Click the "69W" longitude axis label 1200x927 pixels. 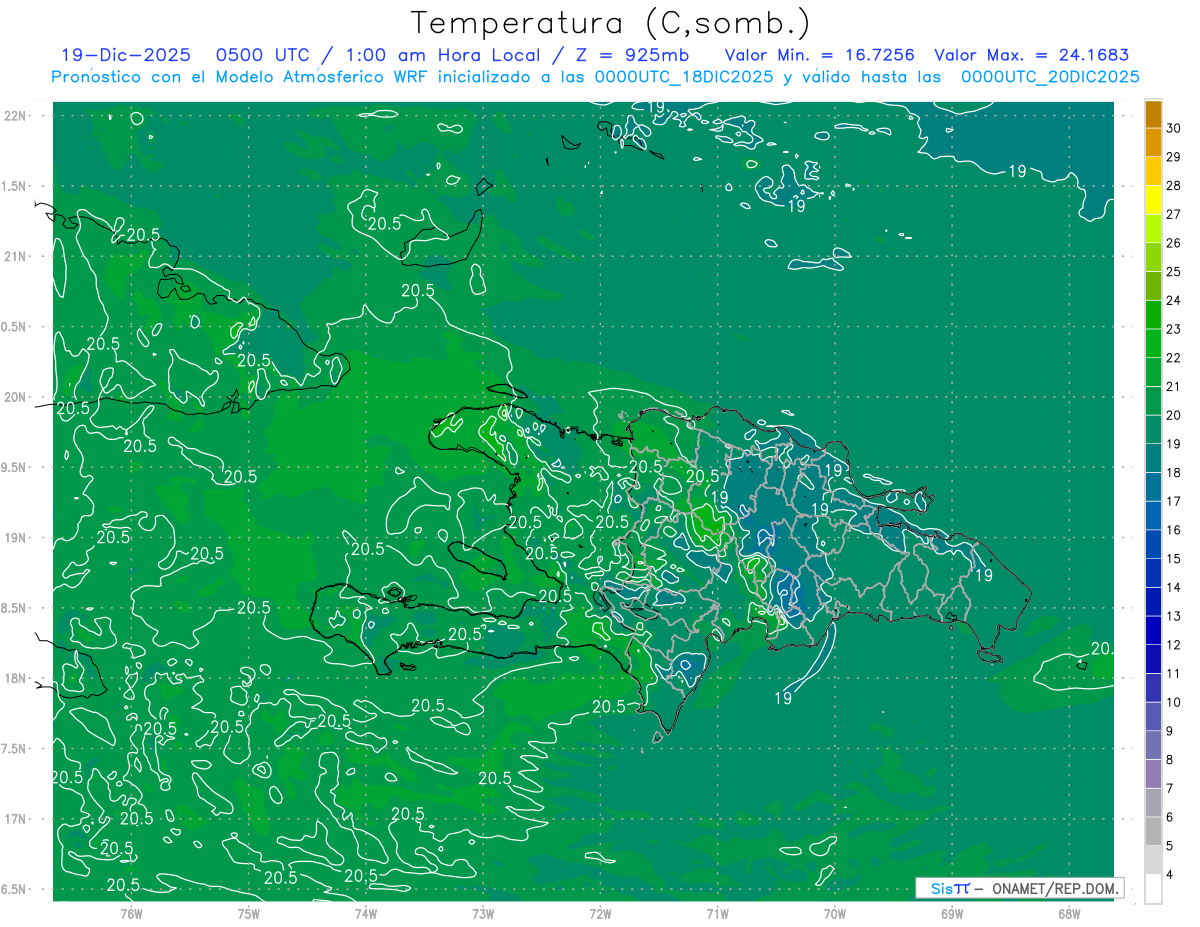click(952, 913)
